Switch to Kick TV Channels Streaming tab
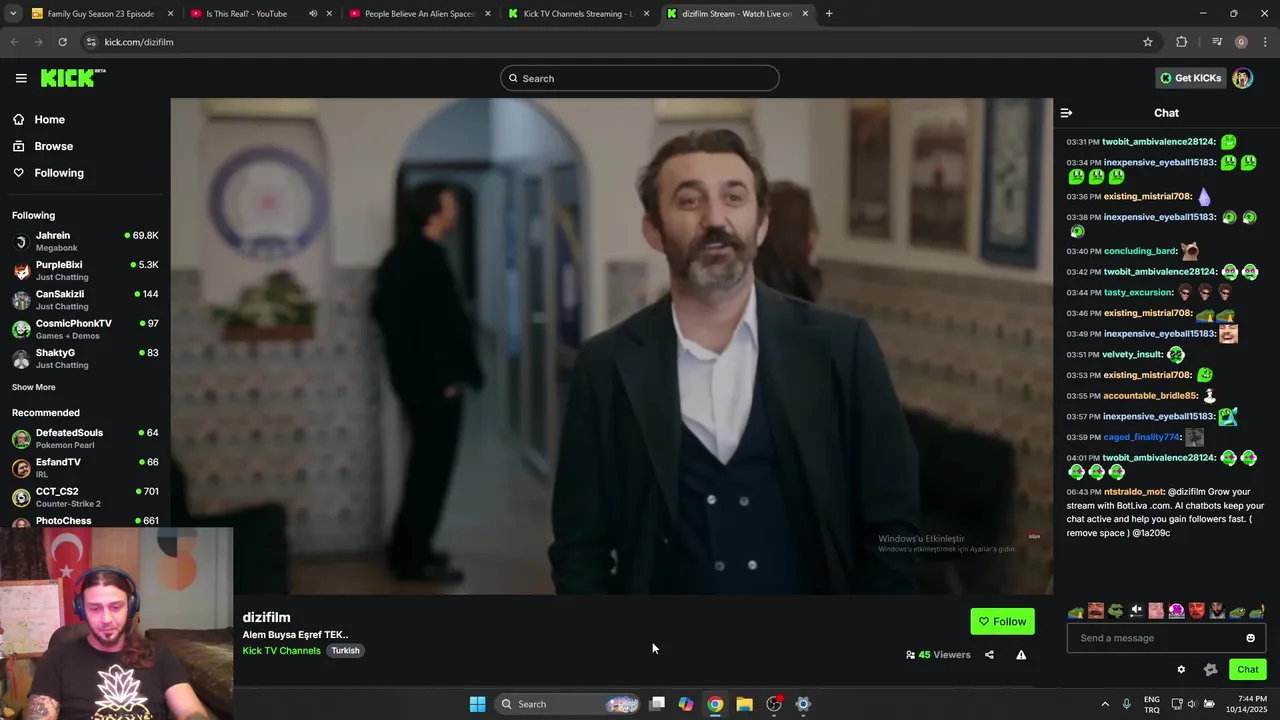This screenshot has height=720, width=1280. (578, 14)
